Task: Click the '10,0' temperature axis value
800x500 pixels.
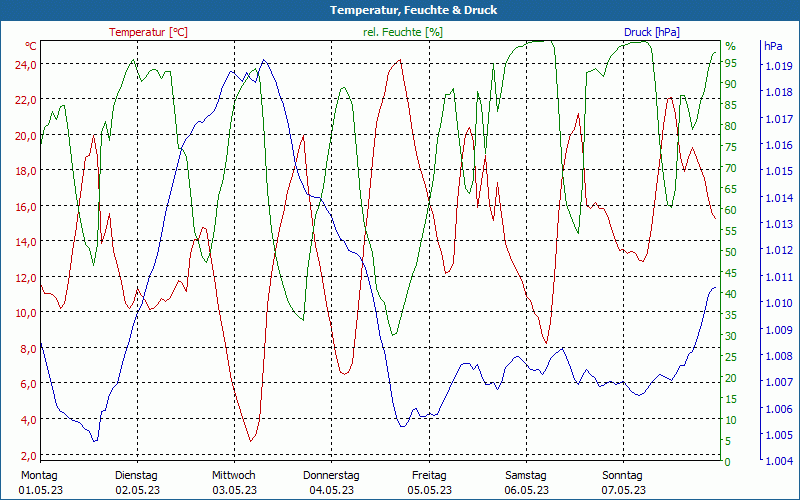Action: [x=26, y=313]
